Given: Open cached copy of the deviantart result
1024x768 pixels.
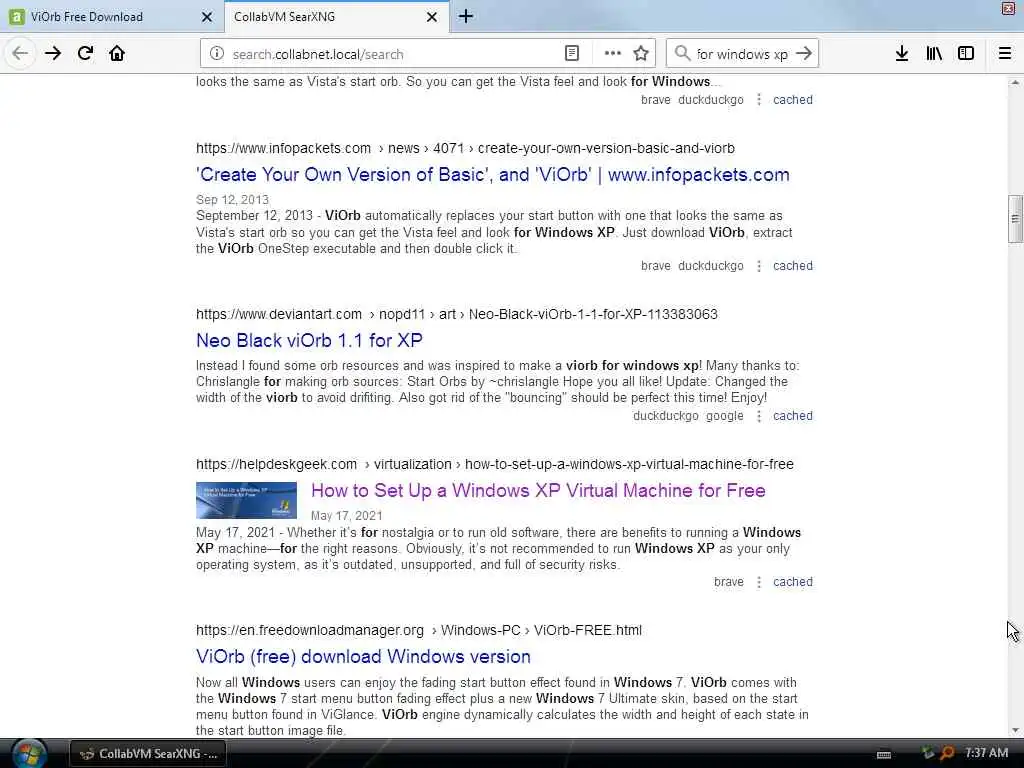Looking at the screenshot, I should click(793, 416).
